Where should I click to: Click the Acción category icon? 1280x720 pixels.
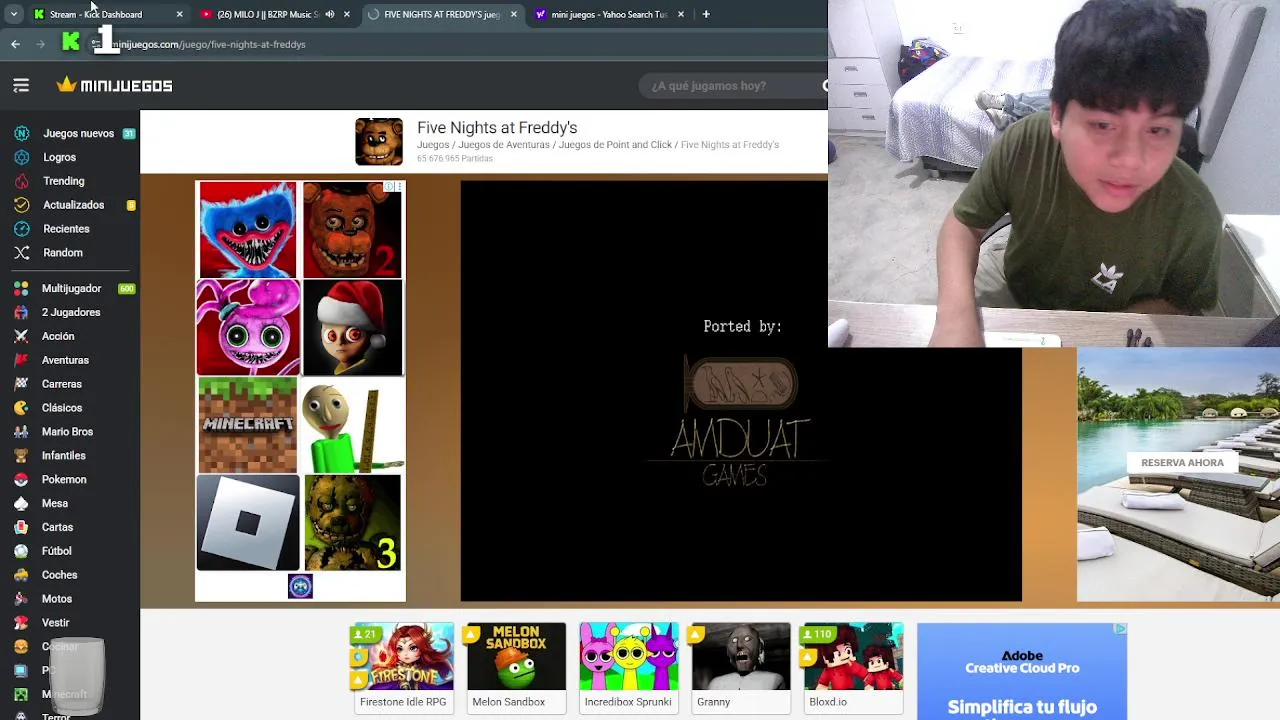pos(21,336)
